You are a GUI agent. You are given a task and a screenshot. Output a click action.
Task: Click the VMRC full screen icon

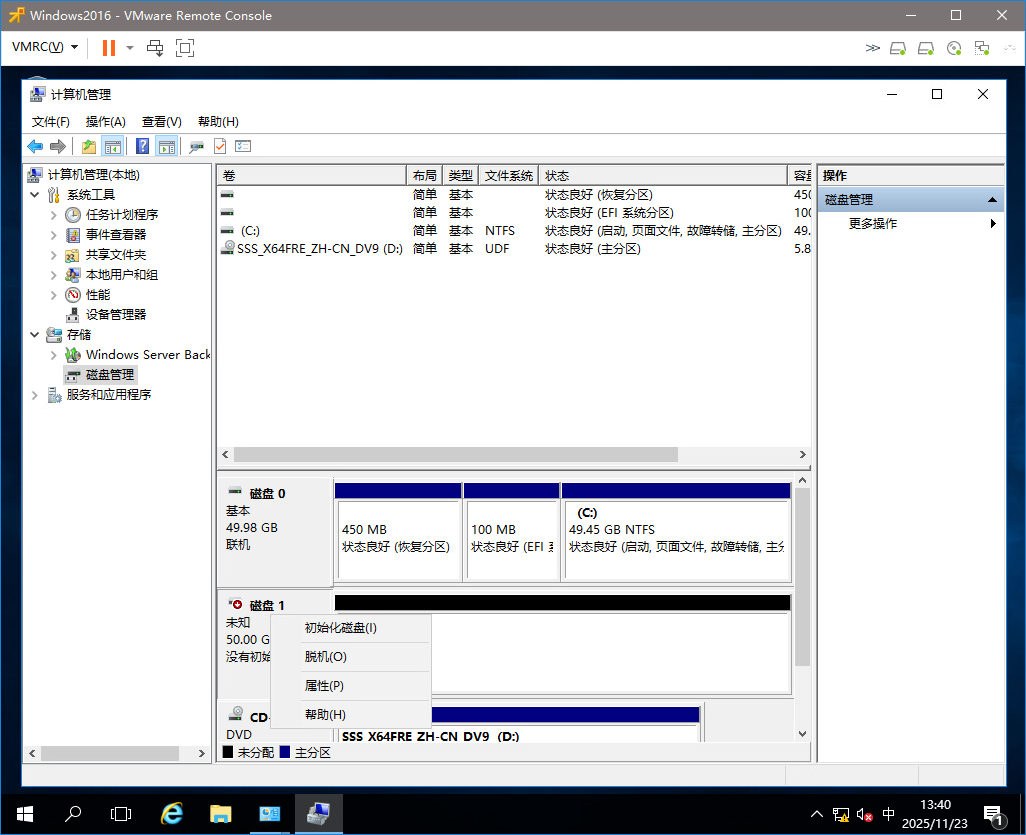pos(185,48)
